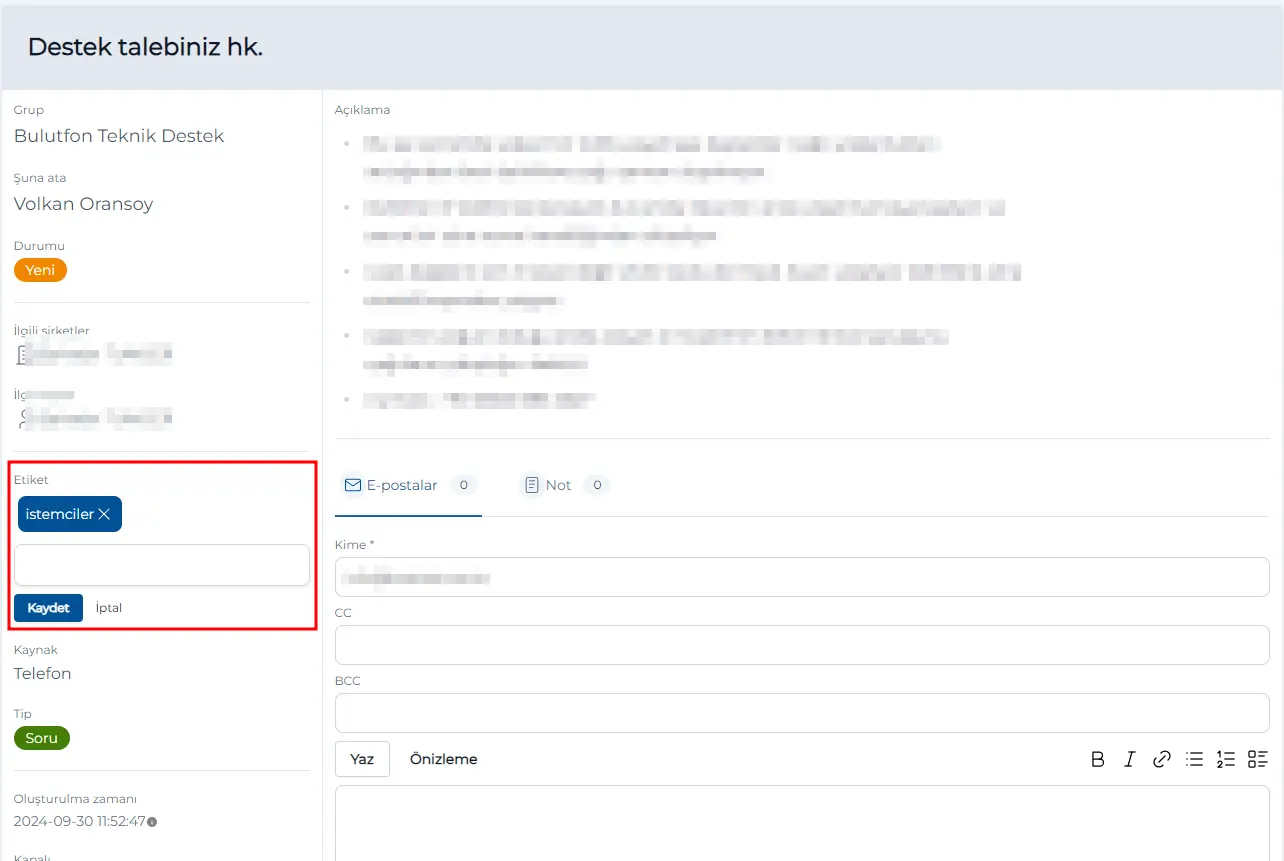Click into the BCC field
Screen dimensions: 1284x861
pos(801,713)
